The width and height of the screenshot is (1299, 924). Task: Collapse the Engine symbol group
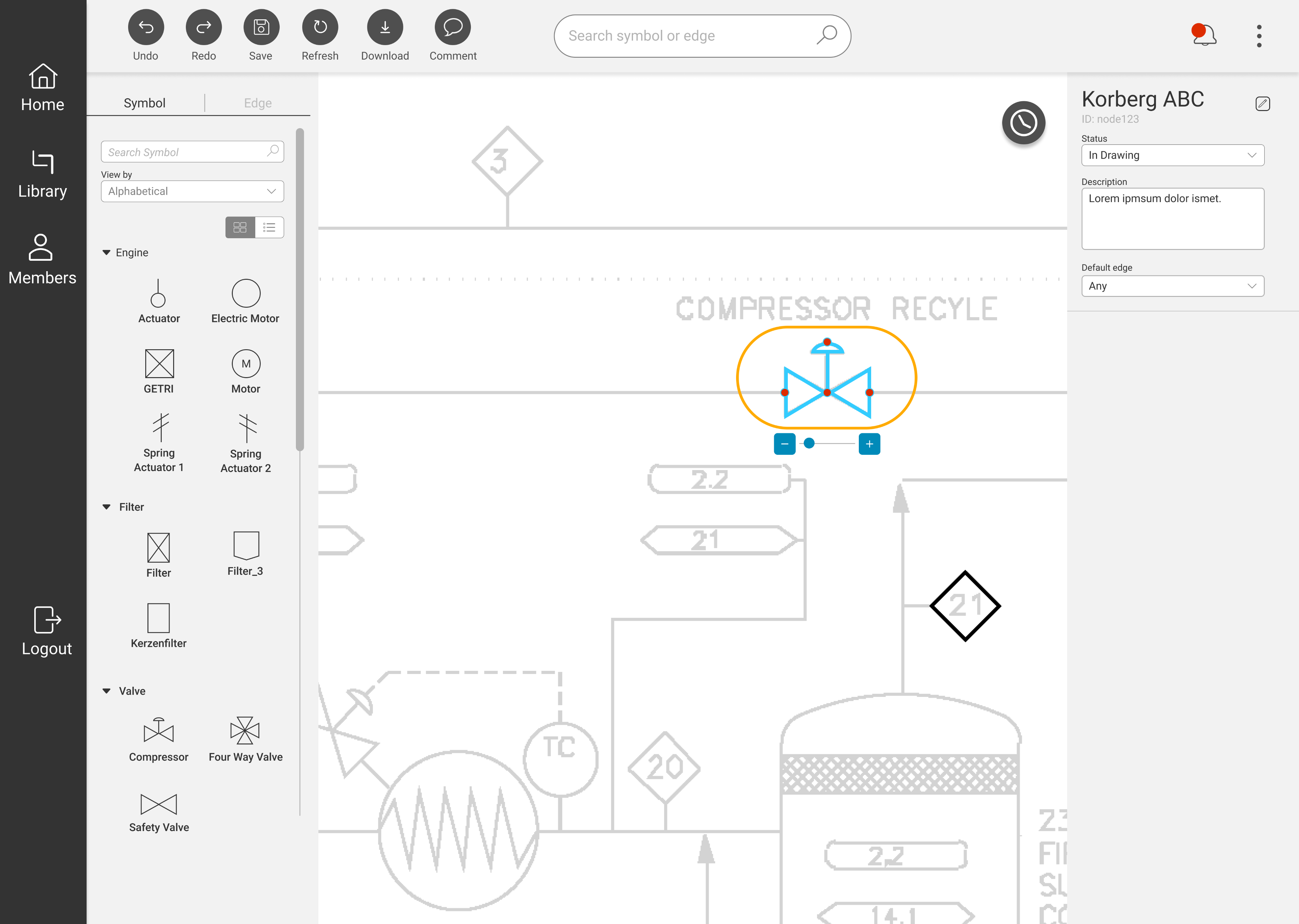pyautogui.click(x=106, y=252)
